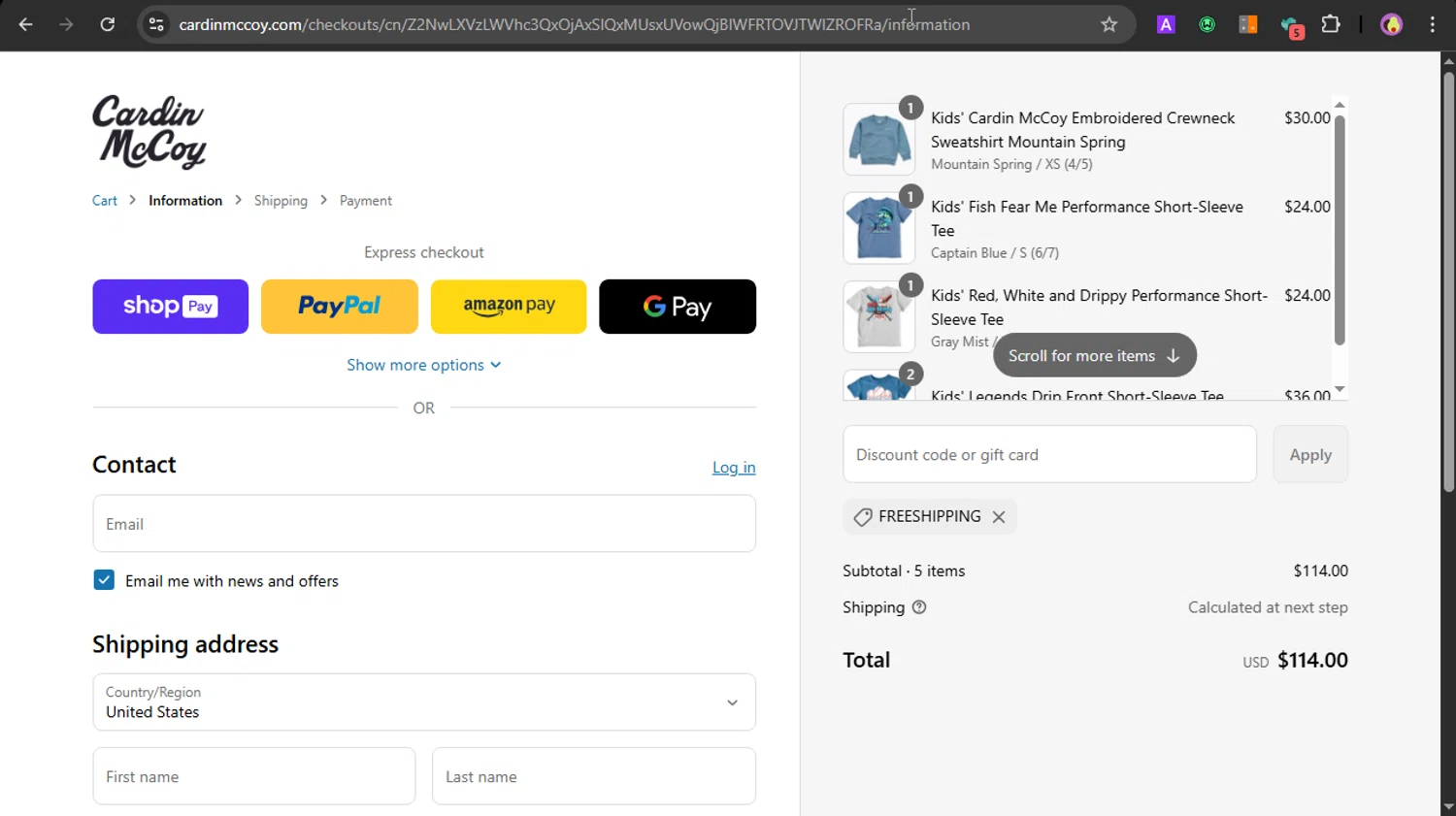Open the Log in link
This screenshot has width=1456, height=816.
pyautogui.click(x=734, y=468)
